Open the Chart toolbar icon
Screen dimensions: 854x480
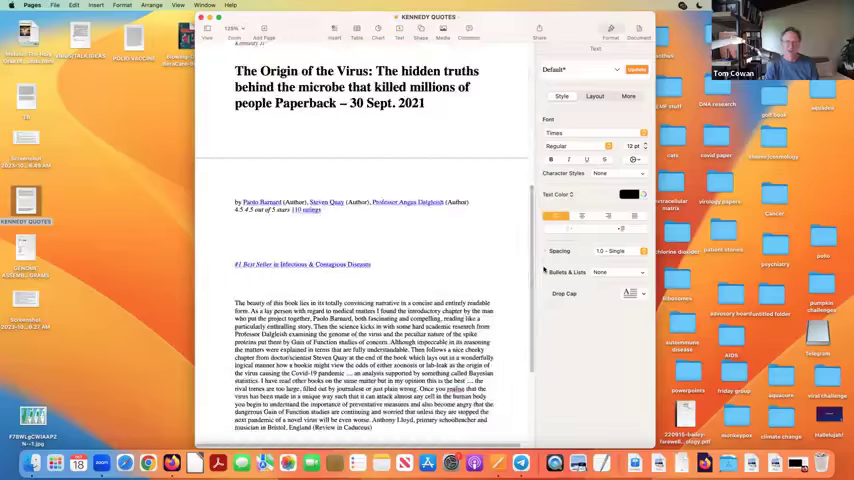[x=378, y=30]
